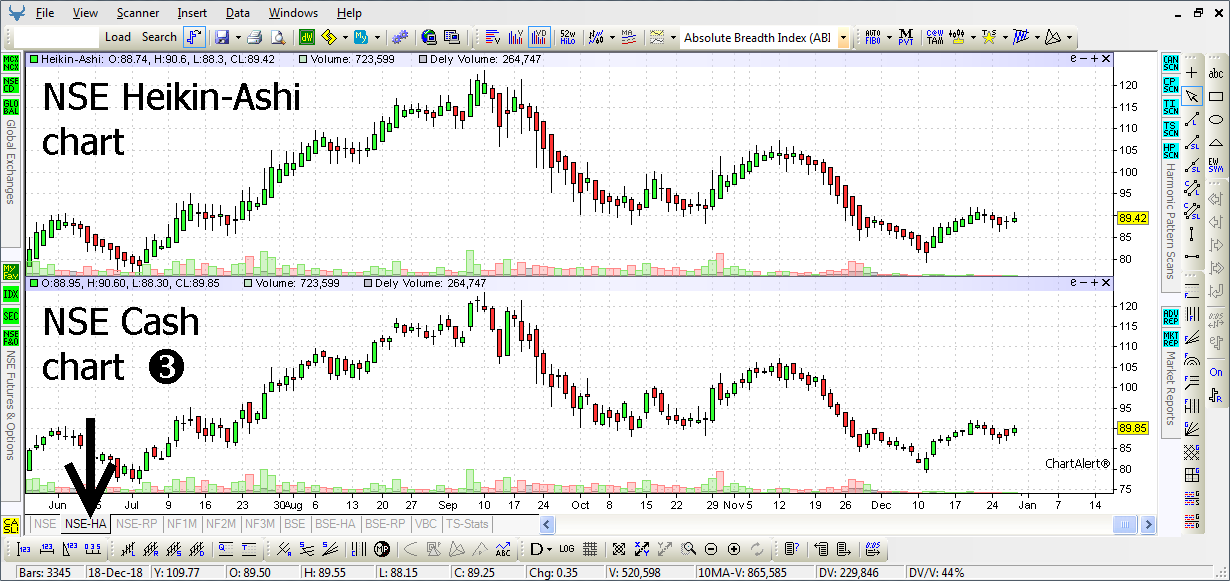Click the zoom out magnifier in bottom toolbar

tap(711, 549)
